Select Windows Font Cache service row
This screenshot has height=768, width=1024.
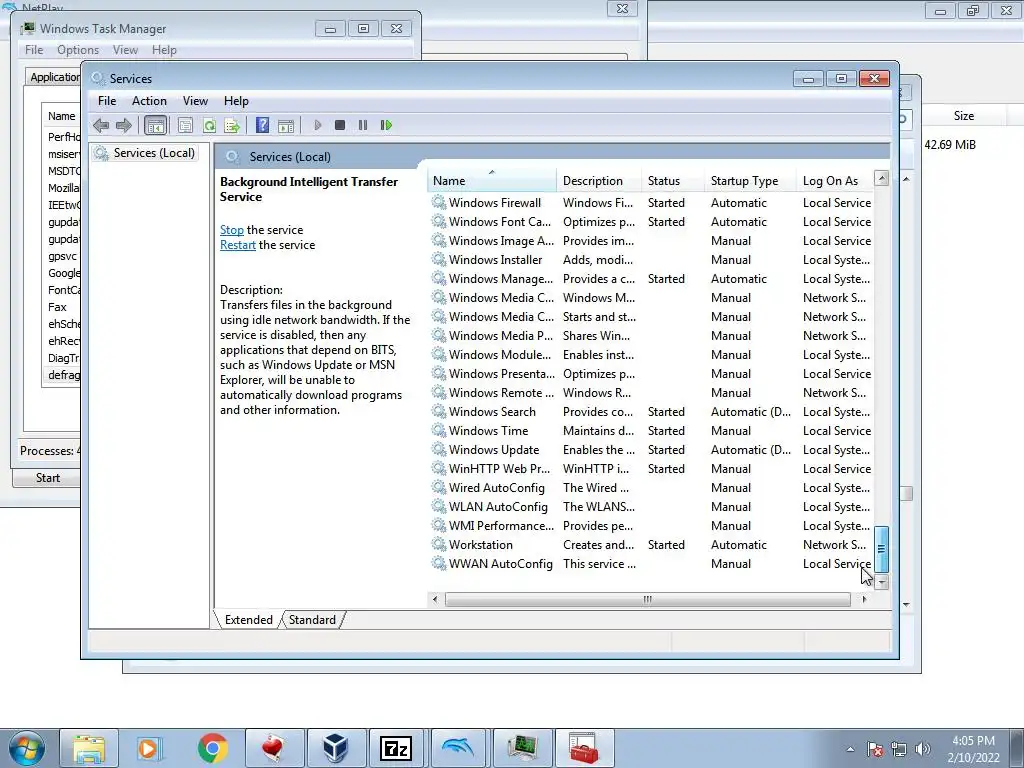coord(651,222)
